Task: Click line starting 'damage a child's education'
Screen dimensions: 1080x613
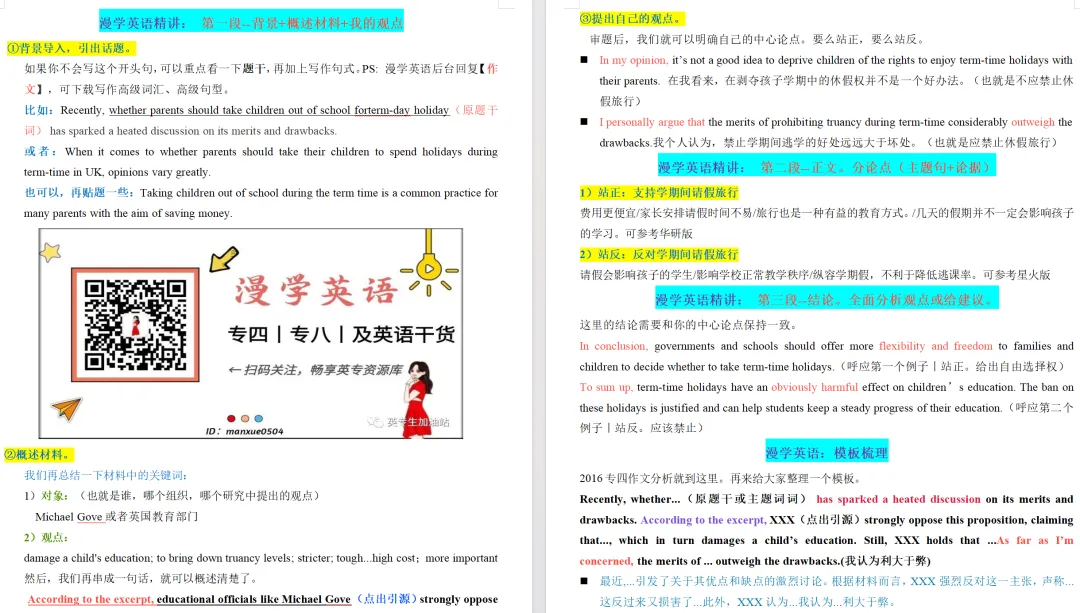Action: tap(261, 558)
